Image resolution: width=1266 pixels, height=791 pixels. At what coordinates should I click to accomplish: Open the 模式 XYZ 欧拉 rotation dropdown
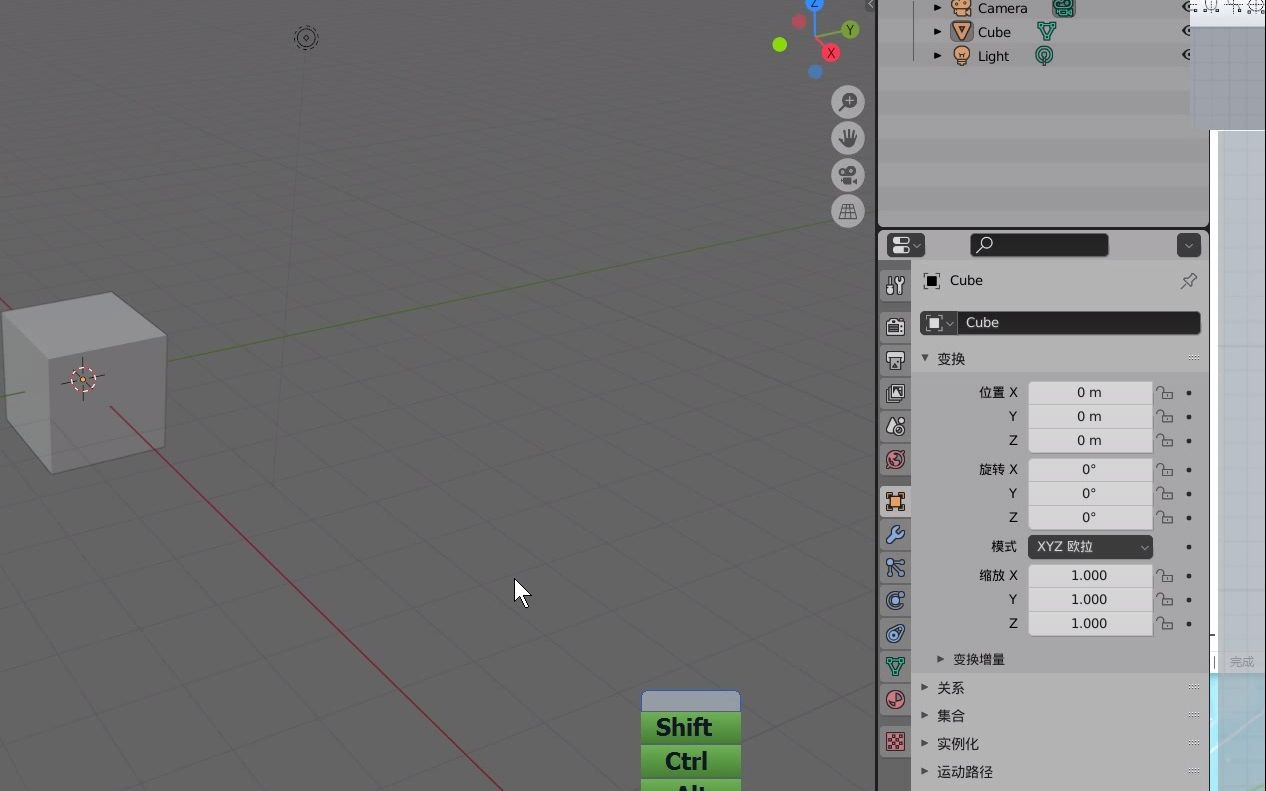[x=1090, y=546]
